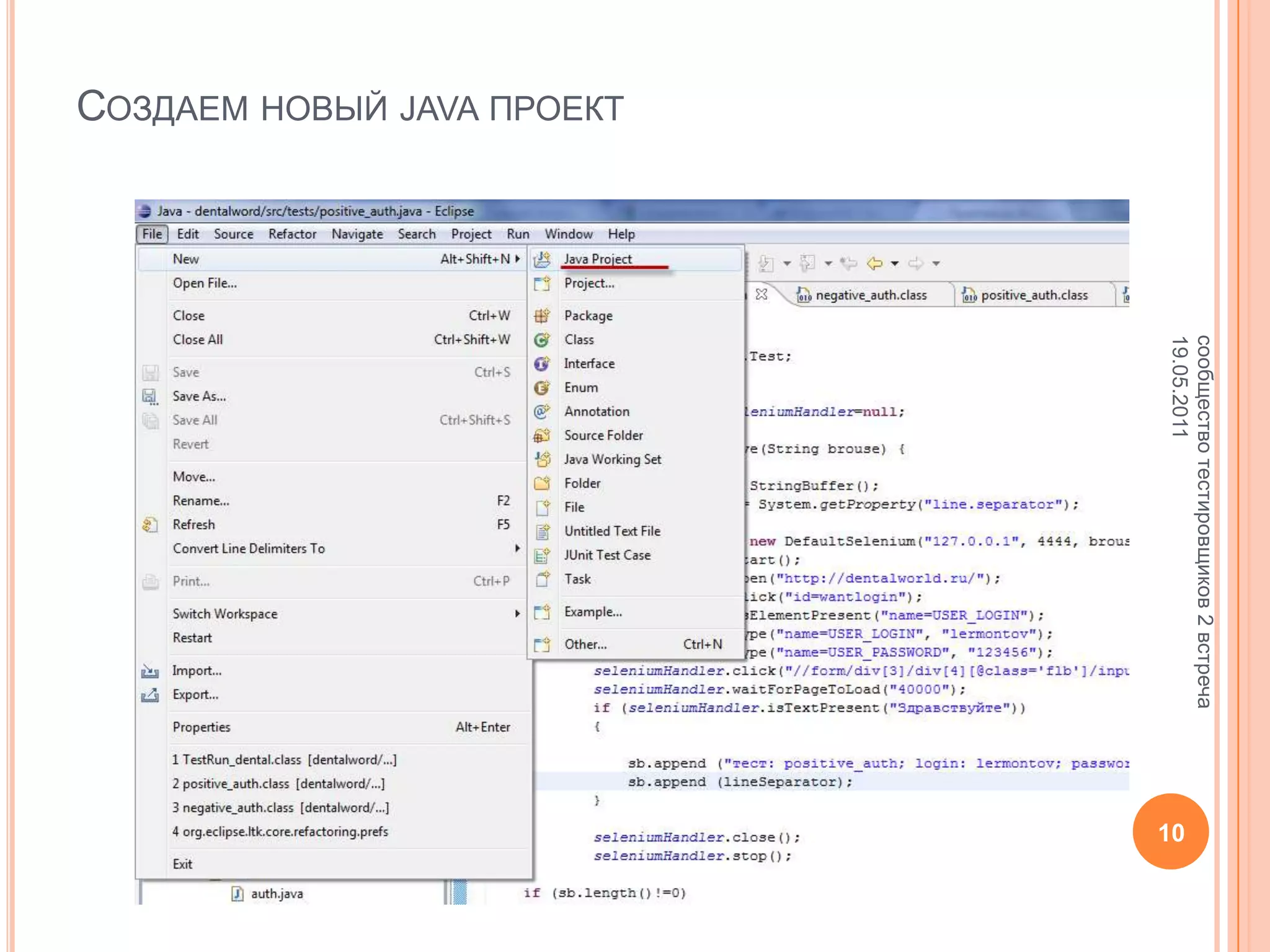Click the Export icon

pos(150,695)
